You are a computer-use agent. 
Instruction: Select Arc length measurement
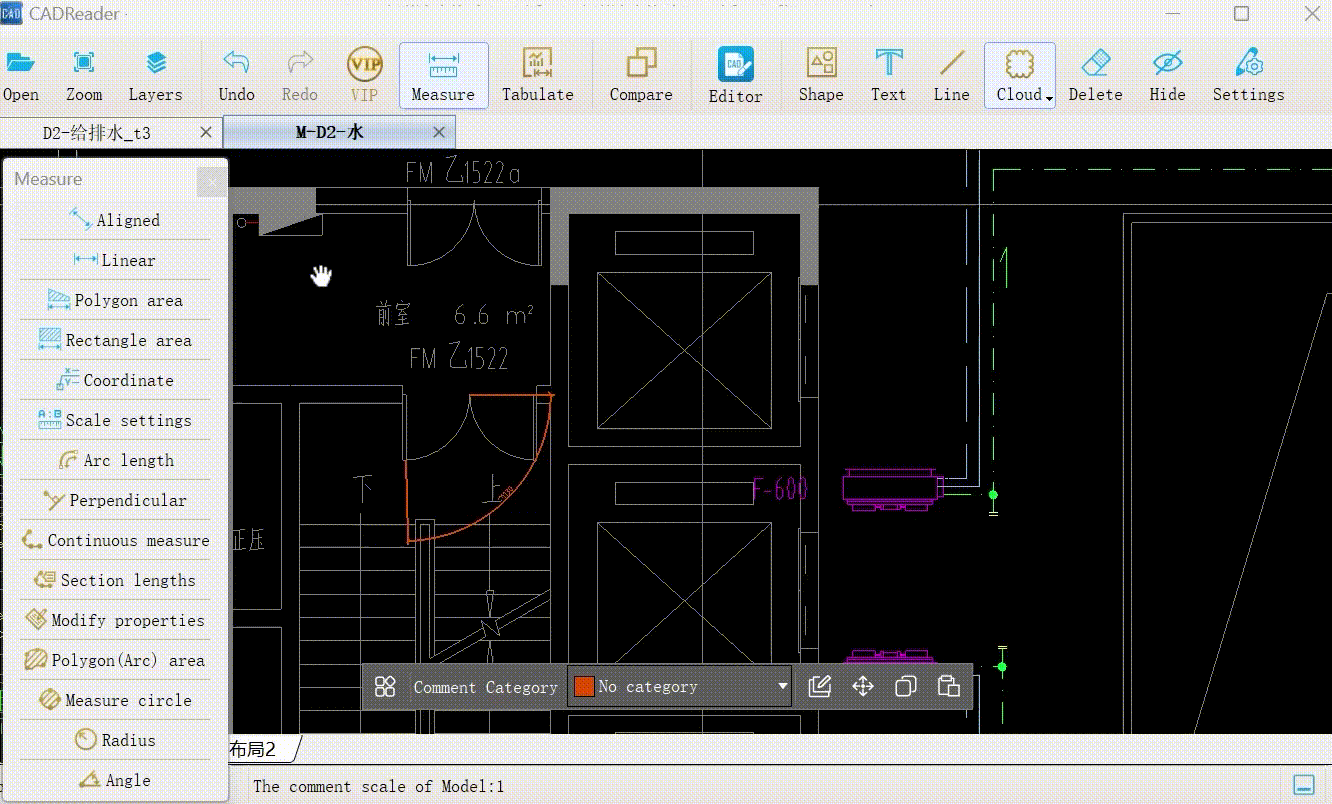(115, 460)
